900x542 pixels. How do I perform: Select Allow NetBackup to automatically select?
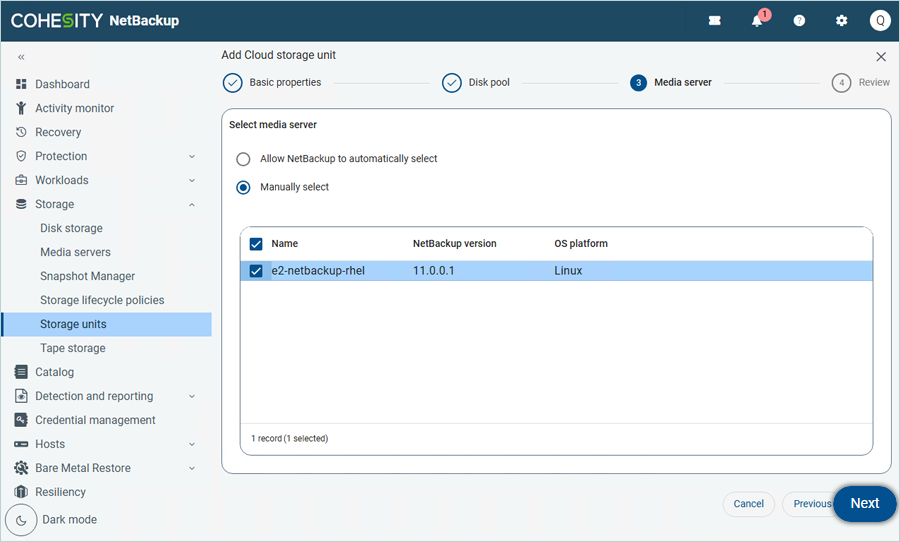[243, 159]
